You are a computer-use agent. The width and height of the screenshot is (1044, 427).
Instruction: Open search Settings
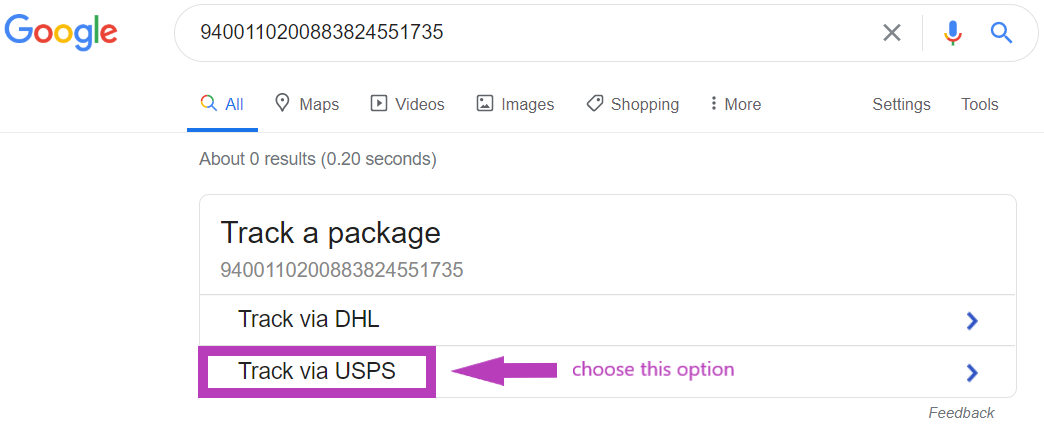[x=901, y=104]
